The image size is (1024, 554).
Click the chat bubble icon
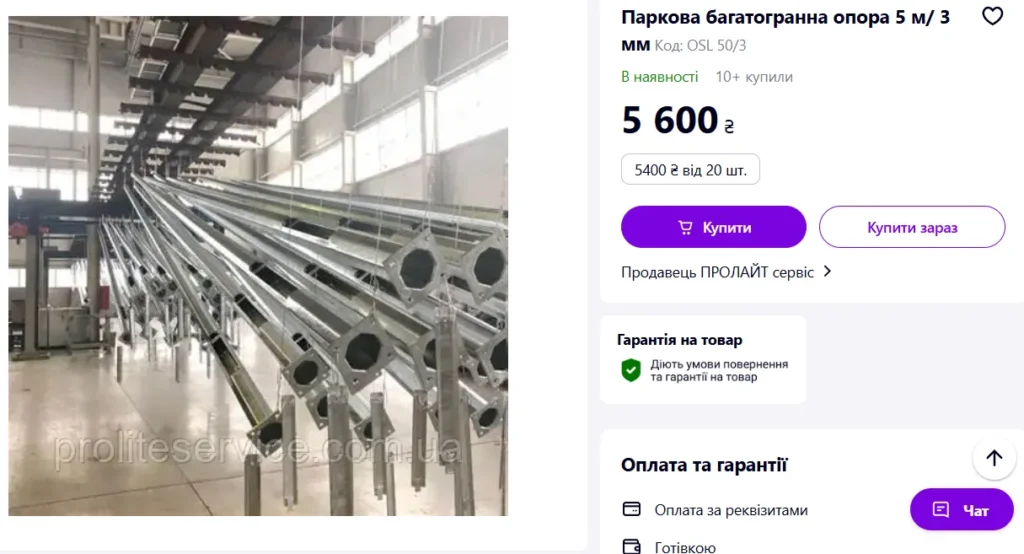(x=940, y=510)
